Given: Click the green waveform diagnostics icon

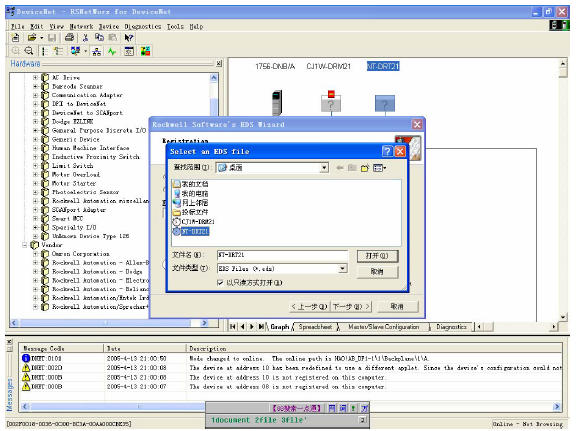Looking at the screenshot, I should point(112,51).
